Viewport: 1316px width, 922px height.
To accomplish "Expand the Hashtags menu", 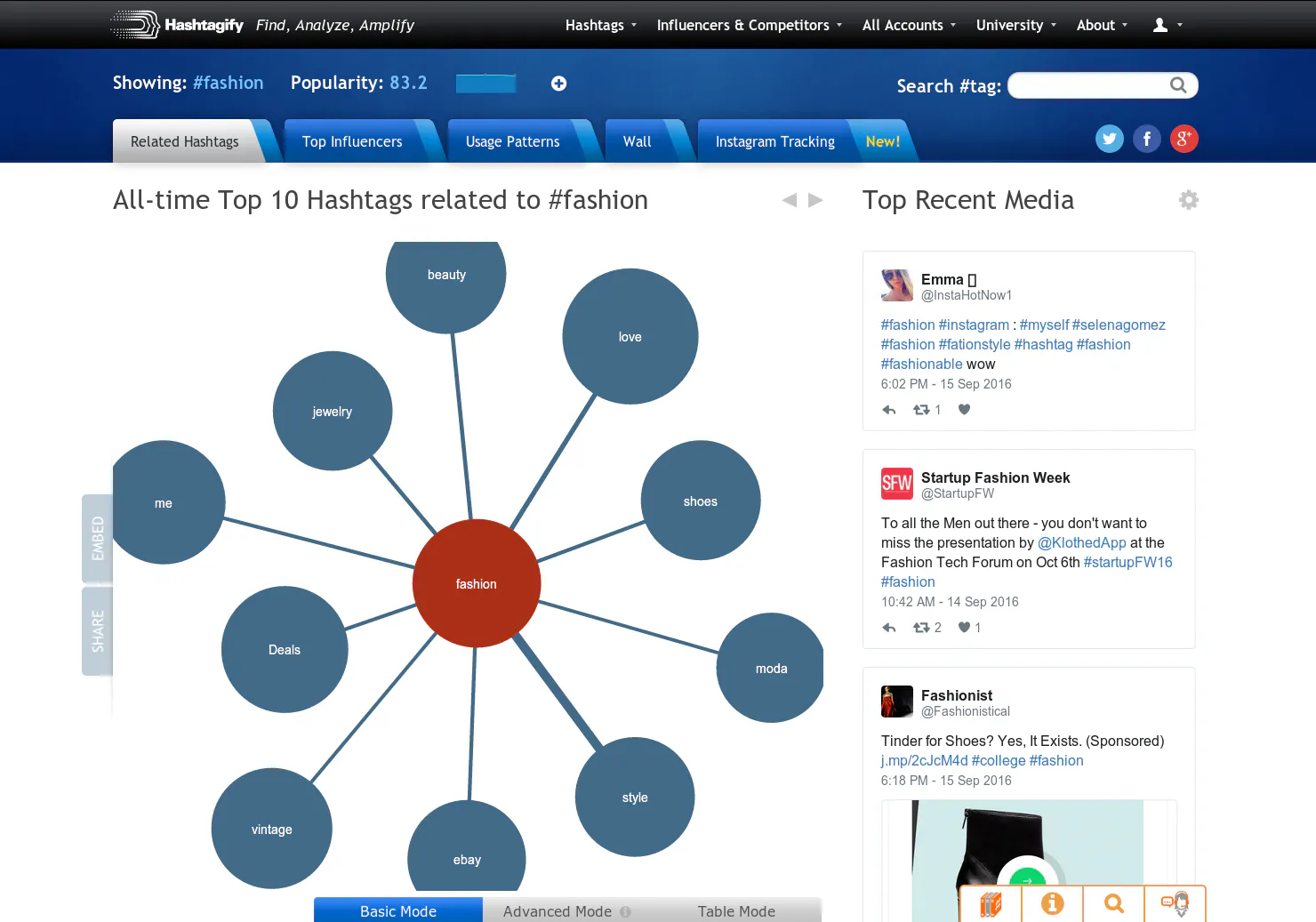I will point(601,25).
